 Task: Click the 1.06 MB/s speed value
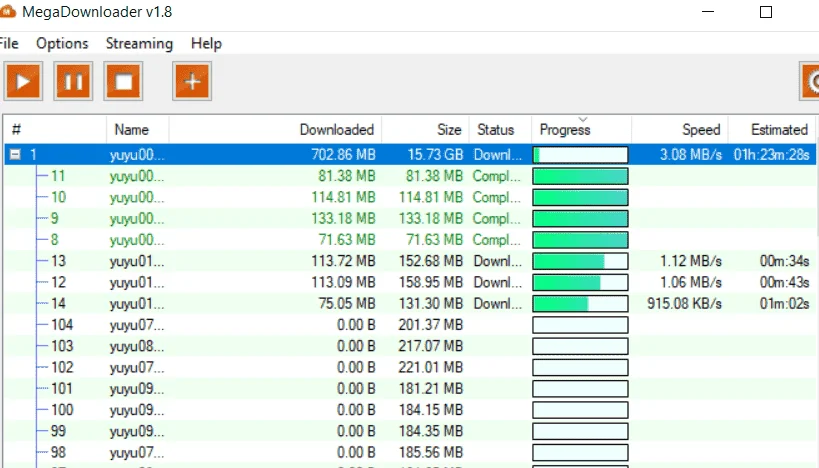(691, 283)
